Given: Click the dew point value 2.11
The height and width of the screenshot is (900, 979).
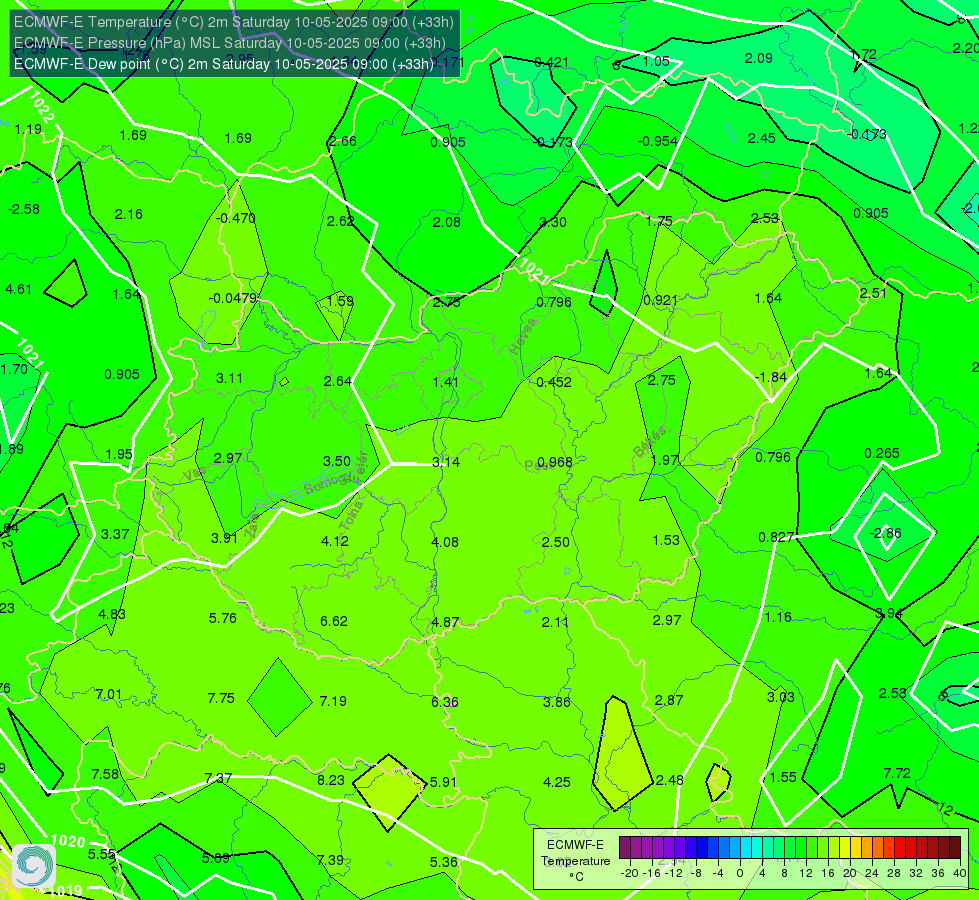Looking at the screenshot, I should (x=555, y=621).
